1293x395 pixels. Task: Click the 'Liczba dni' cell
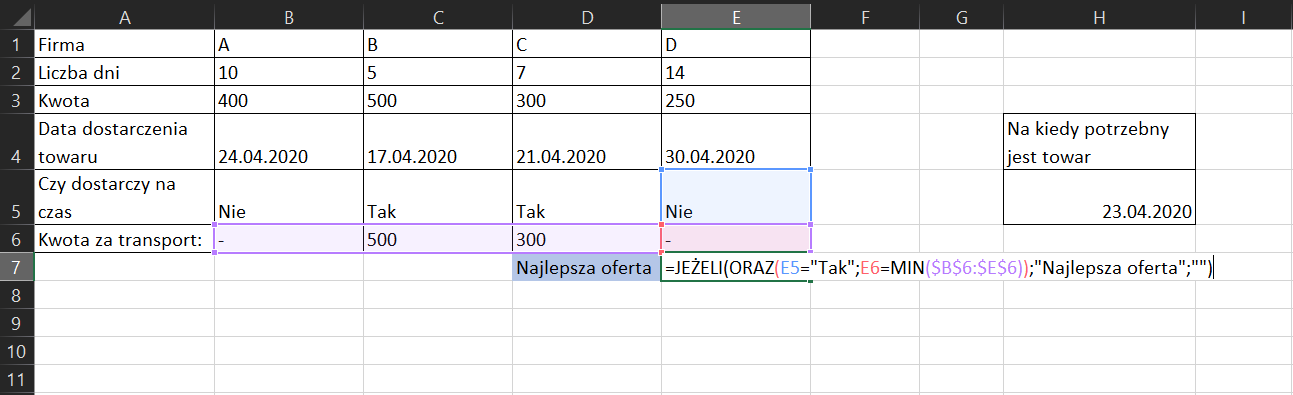coord(124,72)
